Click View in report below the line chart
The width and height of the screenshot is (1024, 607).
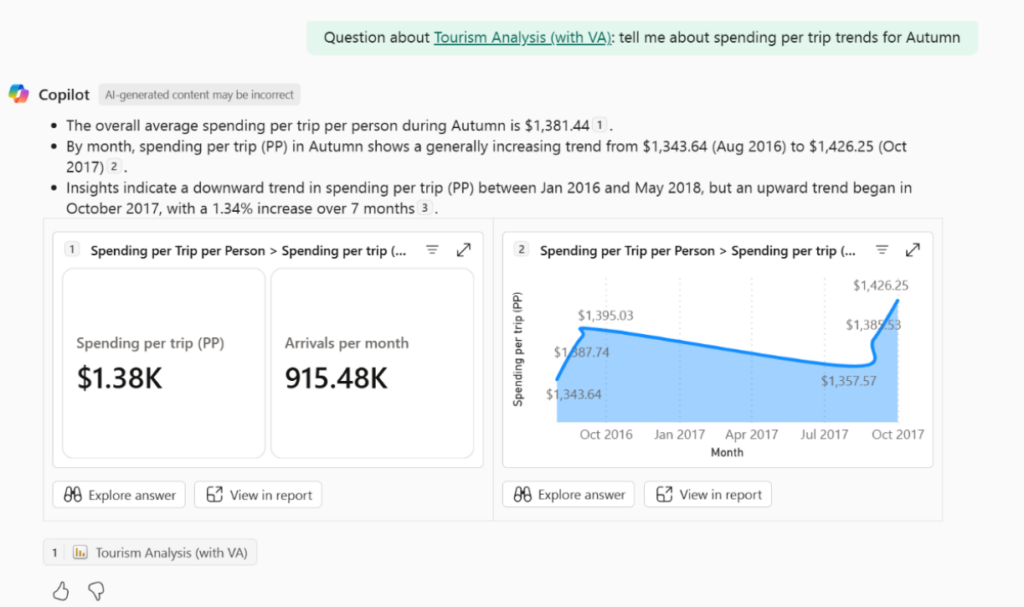[x=708, y=494]
